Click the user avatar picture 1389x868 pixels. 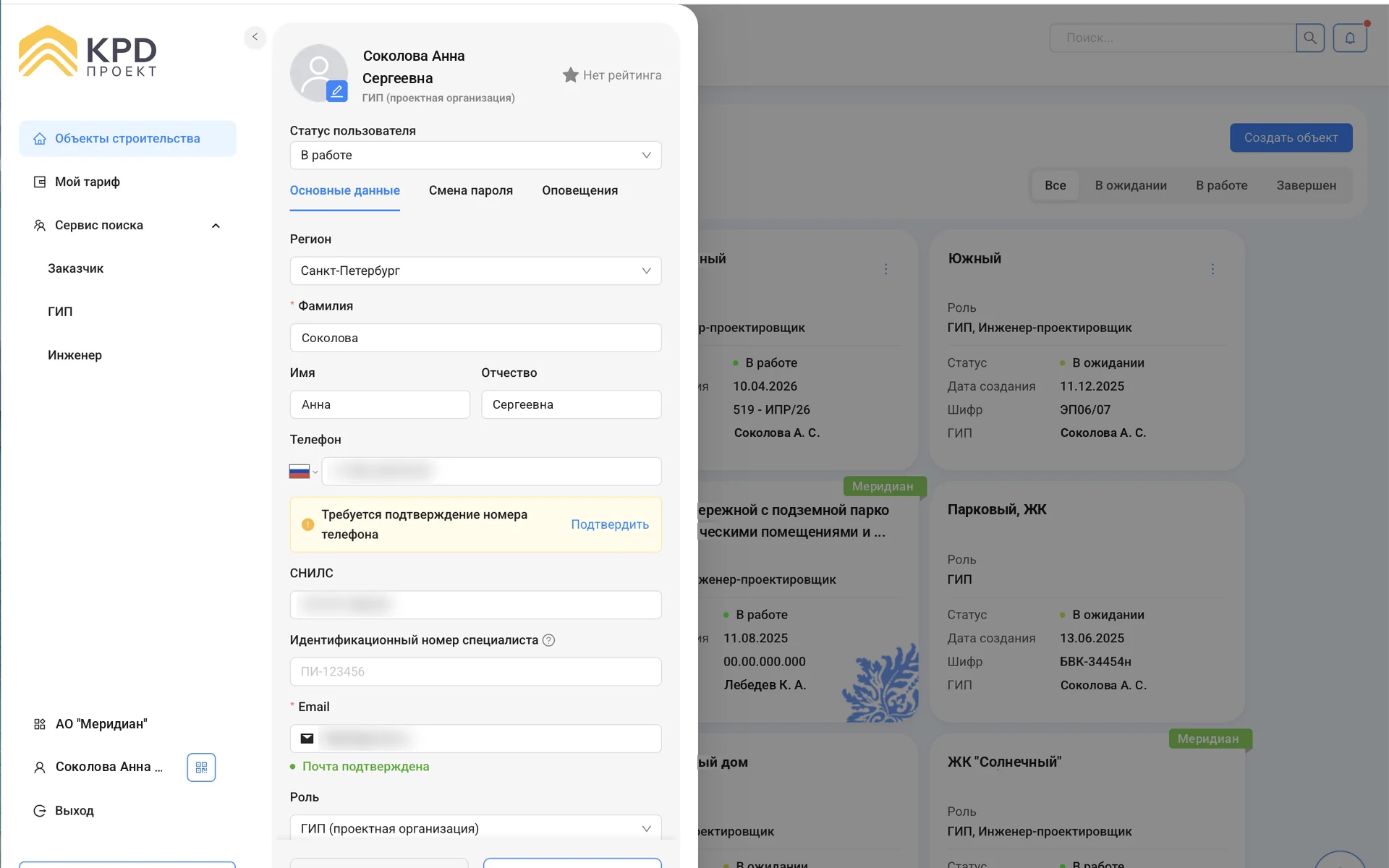pos(319,73)
